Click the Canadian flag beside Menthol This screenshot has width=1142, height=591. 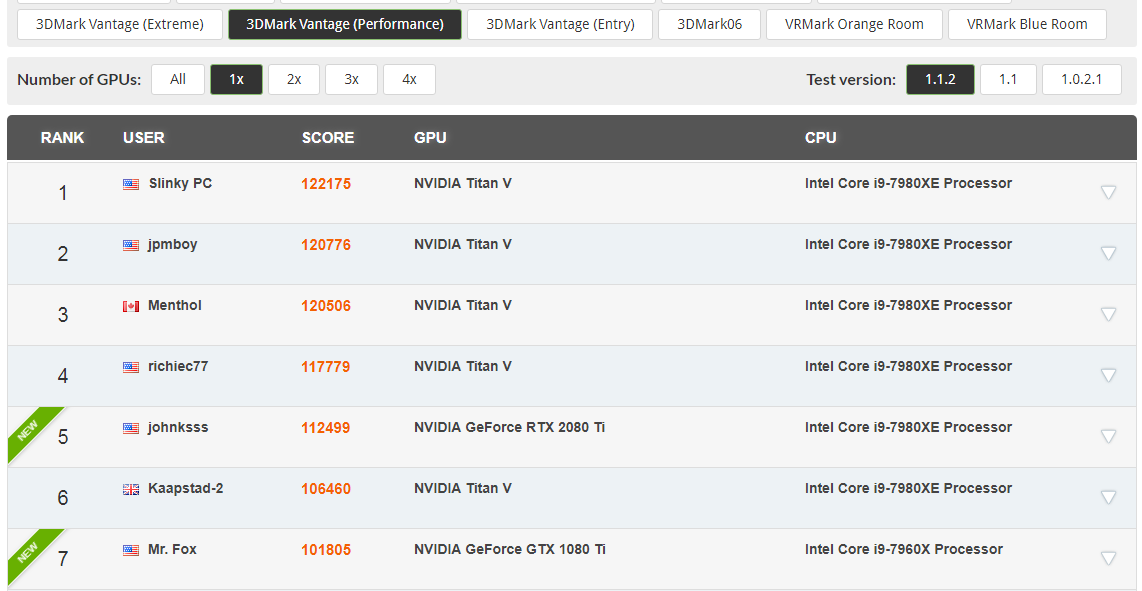pyautogui.click(x=131, y=307)
